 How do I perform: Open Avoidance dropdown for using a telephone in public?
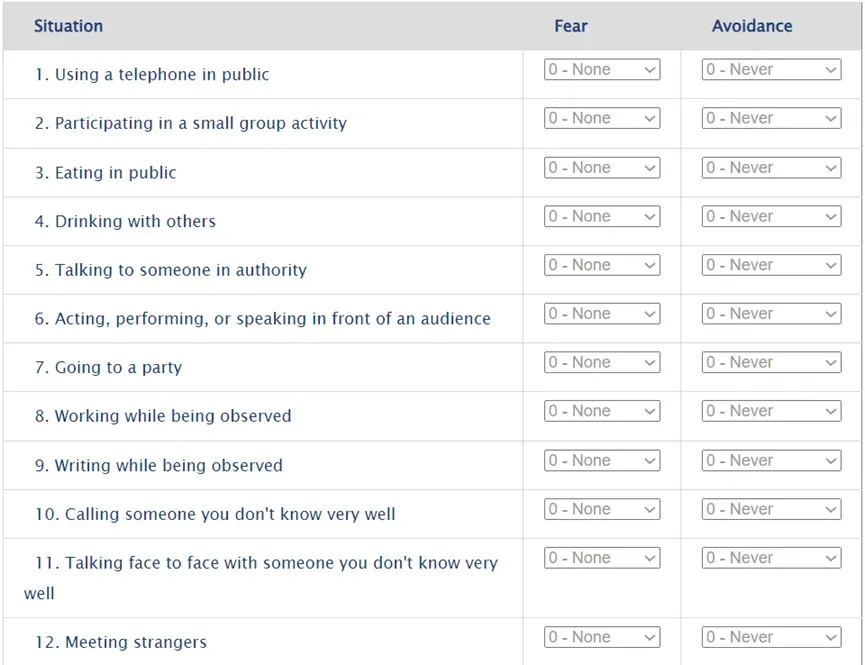pyautogui.click(x=771, y=70)
